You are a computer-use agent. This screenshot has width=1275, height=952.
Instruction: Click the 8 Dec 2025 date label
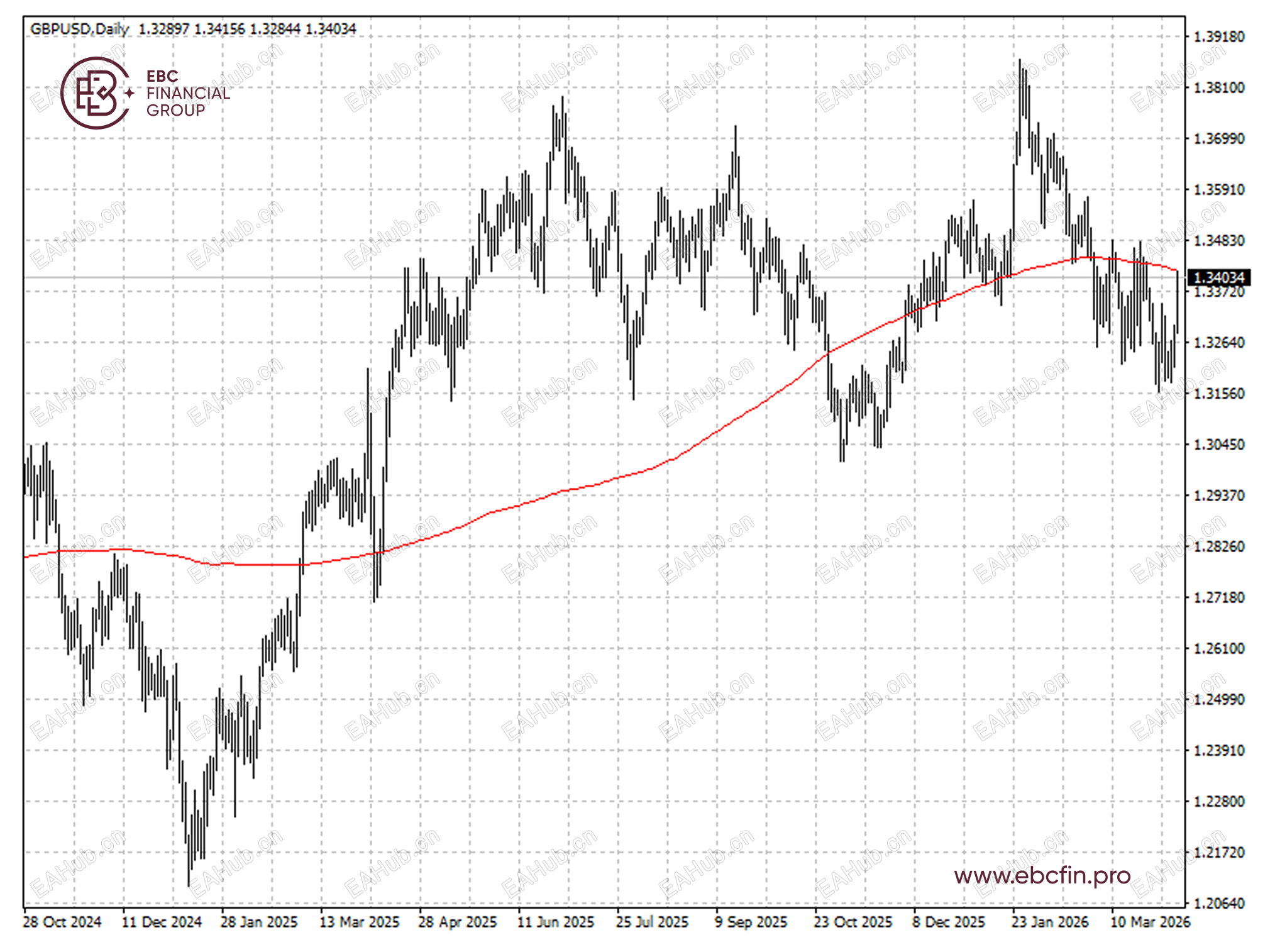click(x=948, y=922)
